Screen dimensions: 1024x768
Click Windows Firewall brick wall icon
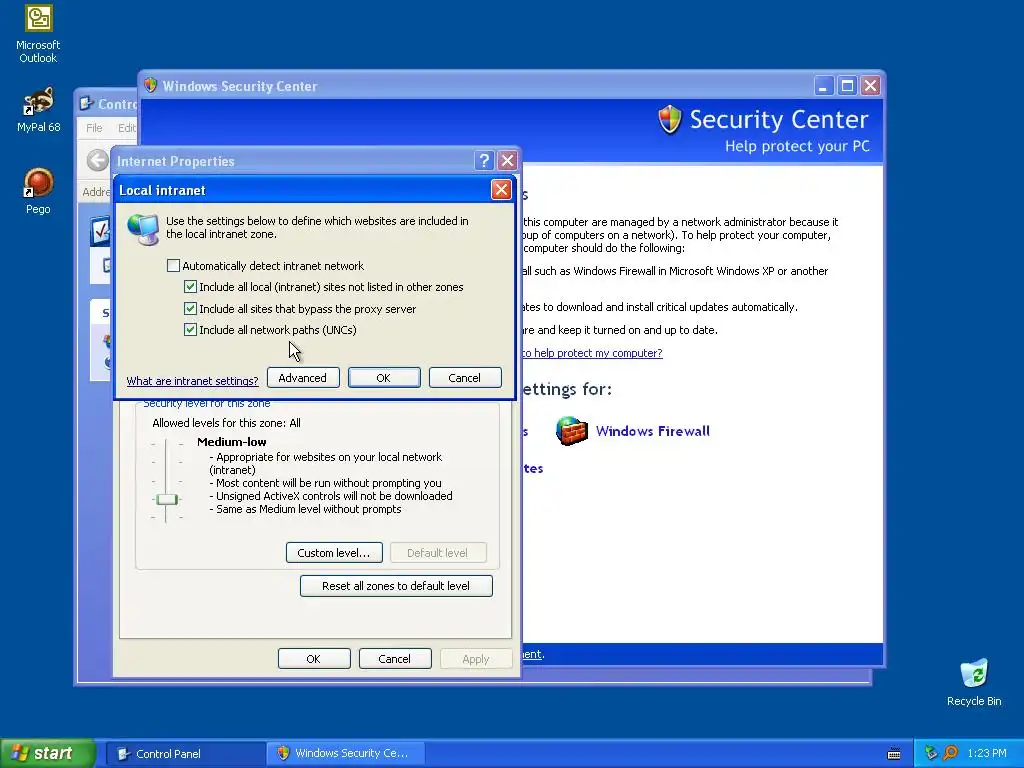tap(571, 431)
